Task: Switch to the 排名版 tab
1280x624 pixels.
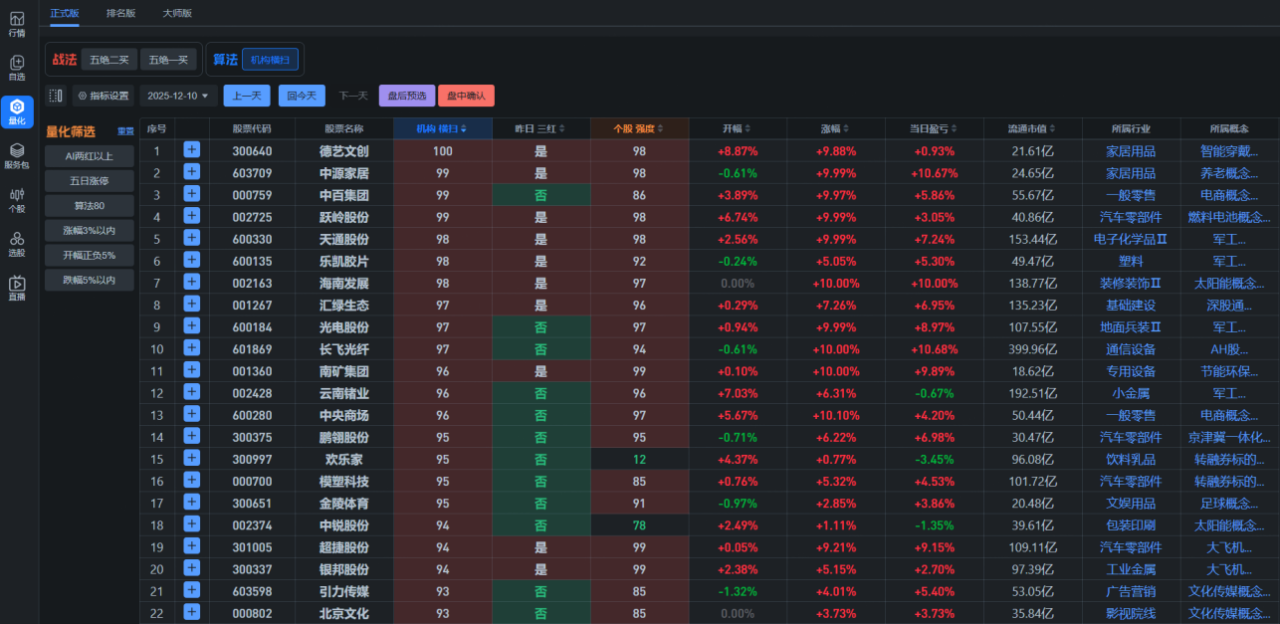Action: tap(121, 13)
